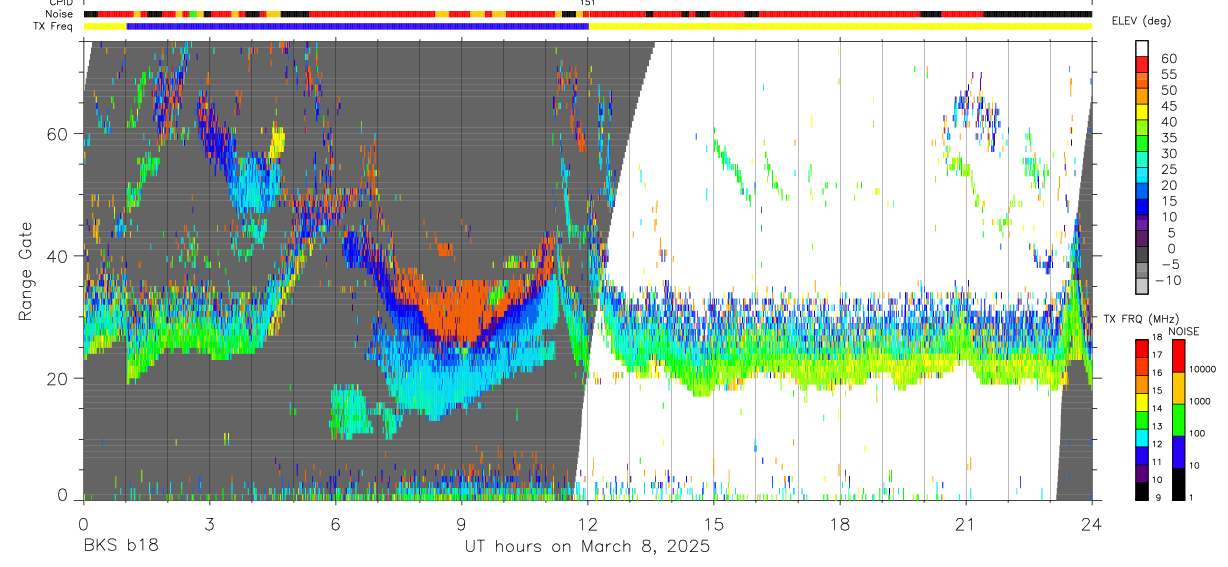Click the Range Gate axis title
The width and height of the screenshot is (1228, 567).
click(26, 271)
